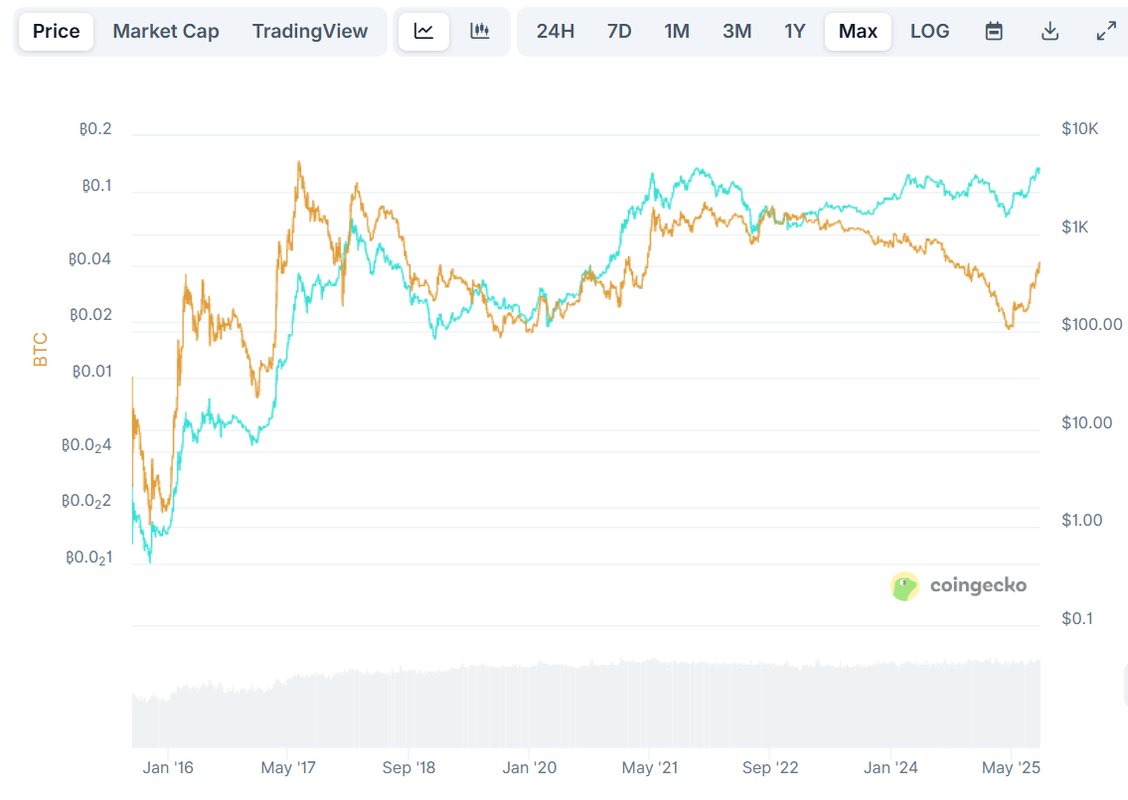The height and width of the screenshot is (800, 1128).
Task: Set time range to 7D
Action: 619,32
